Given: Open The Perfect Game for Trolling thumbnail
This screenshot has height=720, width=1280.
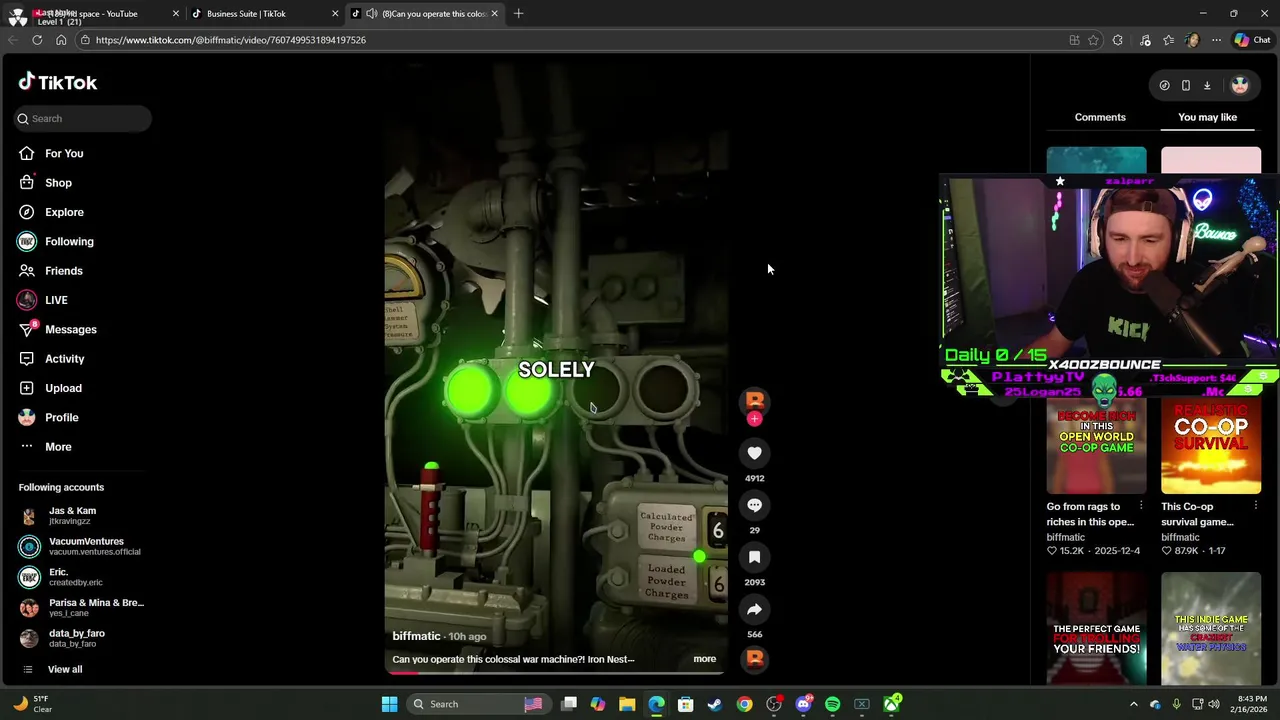Looking at the screenshot, I should [x=1096, y=628].
